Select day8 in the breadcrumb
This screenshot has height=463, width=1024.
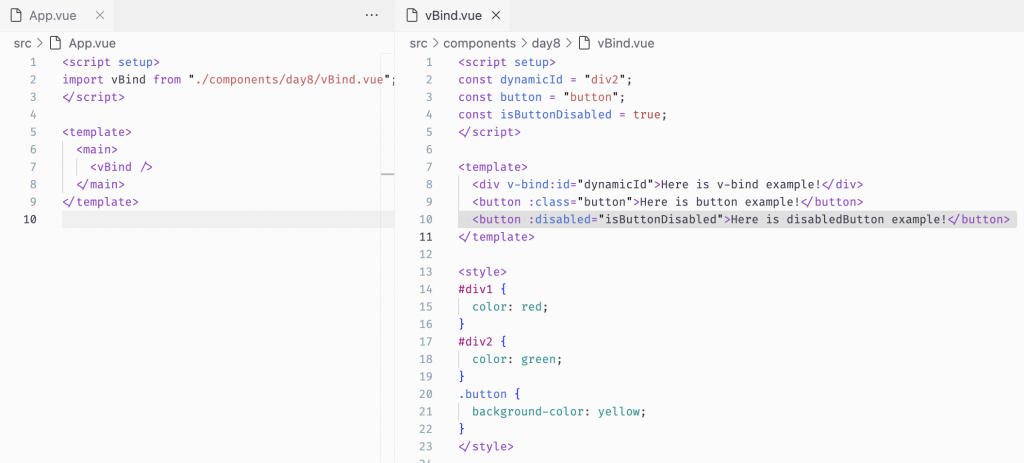[x=547, y=44]
